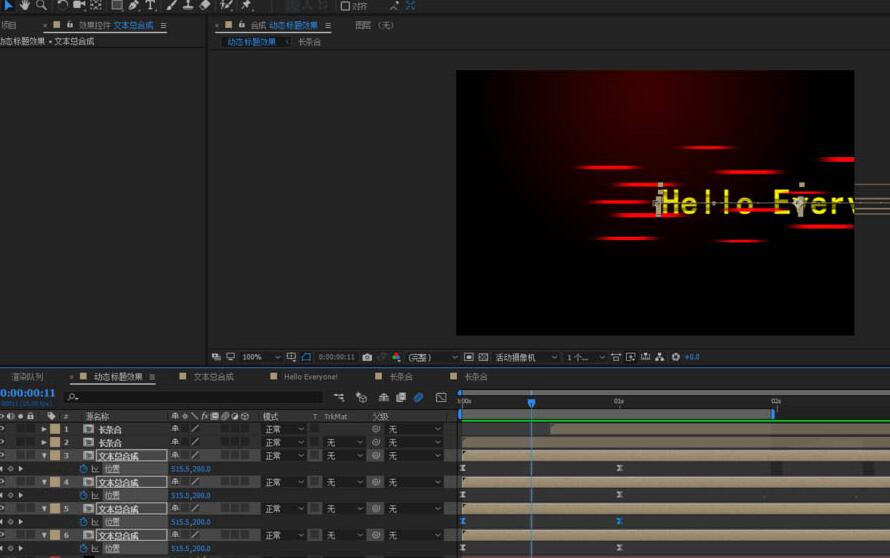Click the motion blur enable icon in timeline
The height and width of the screenshot is (558, 890).
[x=418, y=397]
